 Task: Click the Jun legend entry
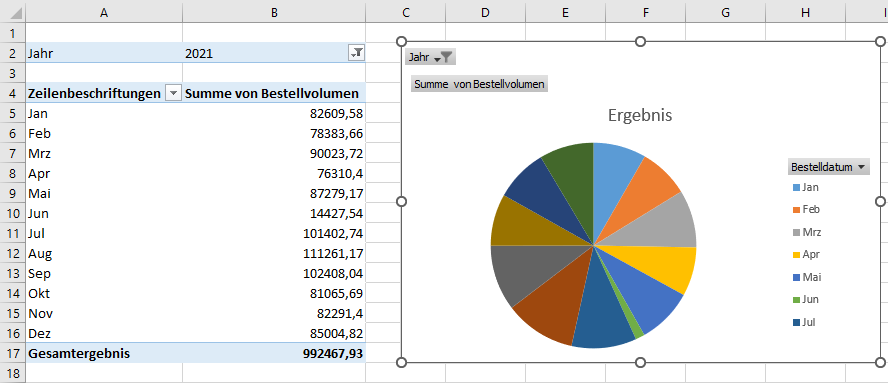tap(806, 300)
